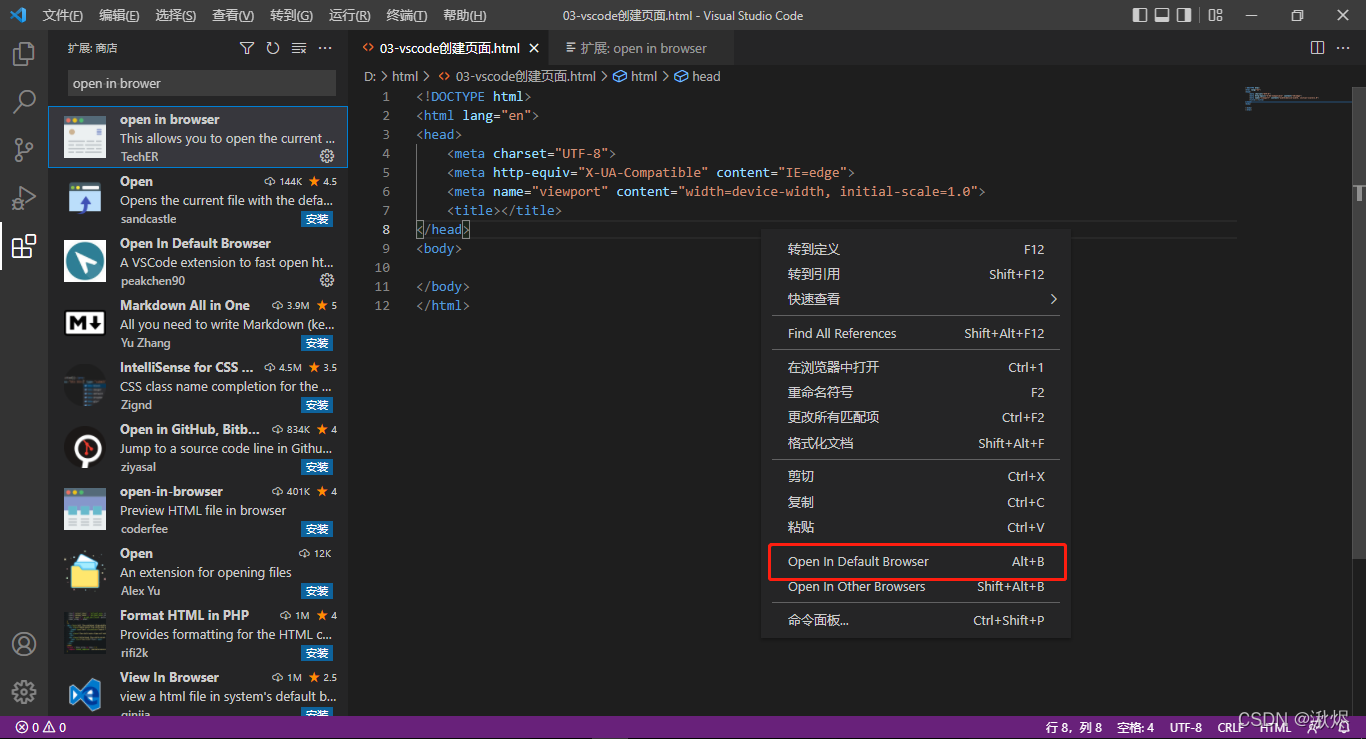This screenshot has height=739, width=1366.
Task: Open the Explorer view in the activity bar
Action: tap(24, 54)
